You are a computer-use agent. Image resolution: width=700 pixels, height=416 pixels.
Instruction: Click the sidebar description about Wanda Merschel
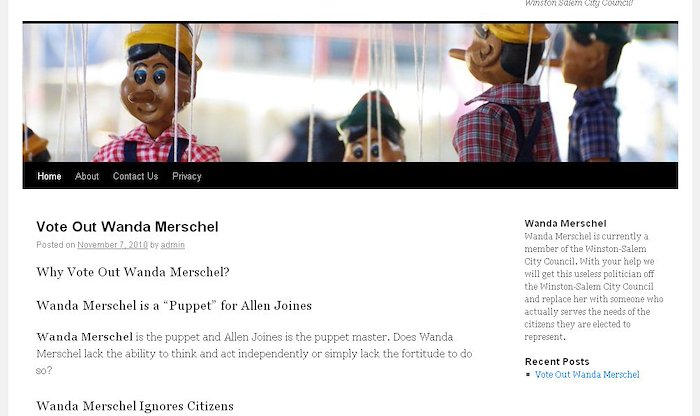[x=594, y=287]
